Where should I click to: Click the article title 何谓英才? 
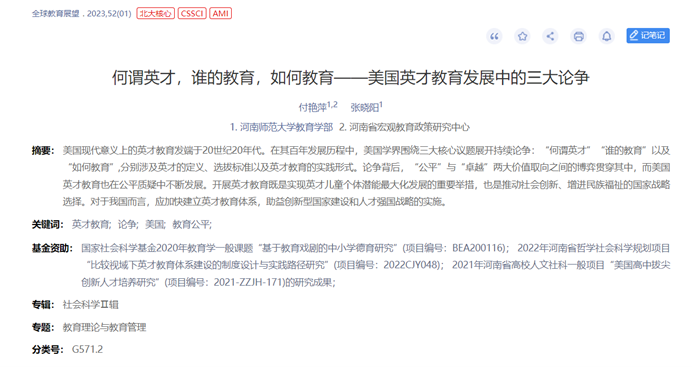click(x=350, y=78)
